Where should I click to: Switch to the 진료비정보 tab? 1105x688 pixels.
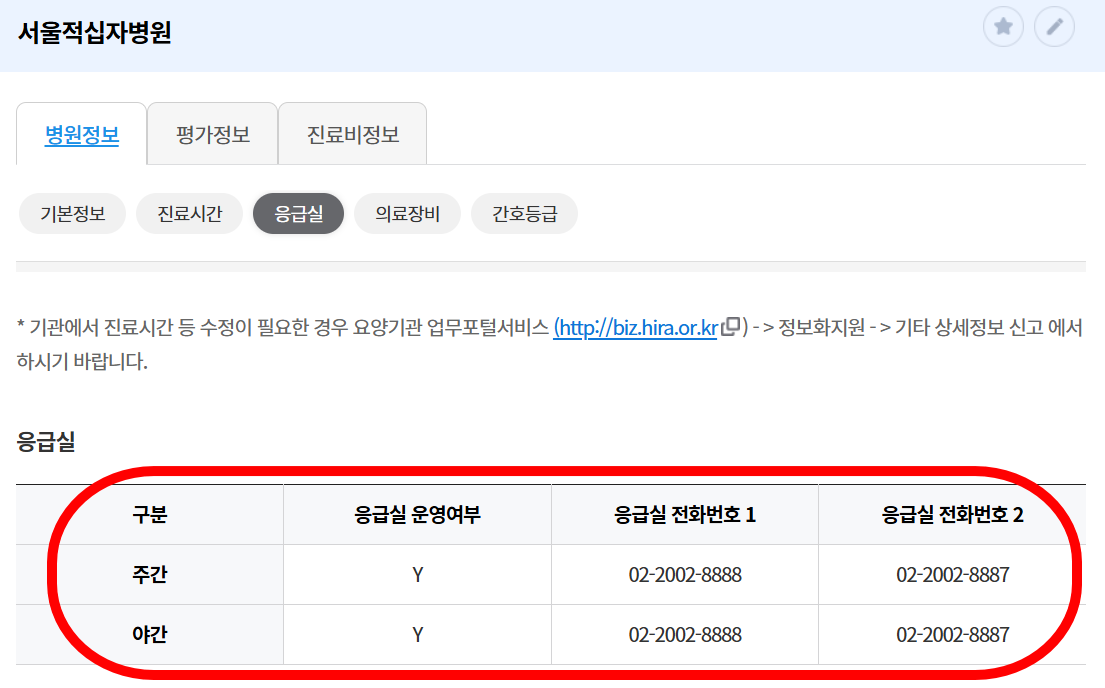[352, 134]
